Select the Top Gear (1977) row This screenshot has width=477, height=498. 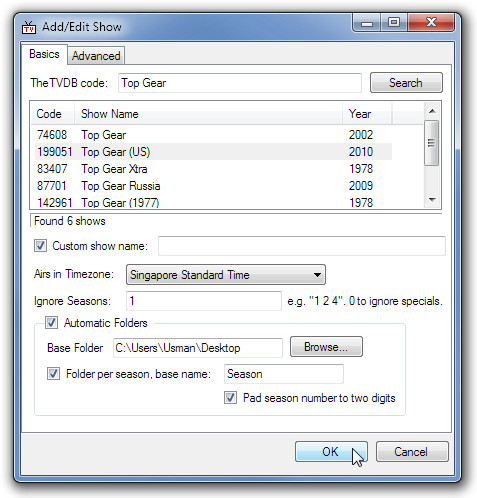[213, 202]
